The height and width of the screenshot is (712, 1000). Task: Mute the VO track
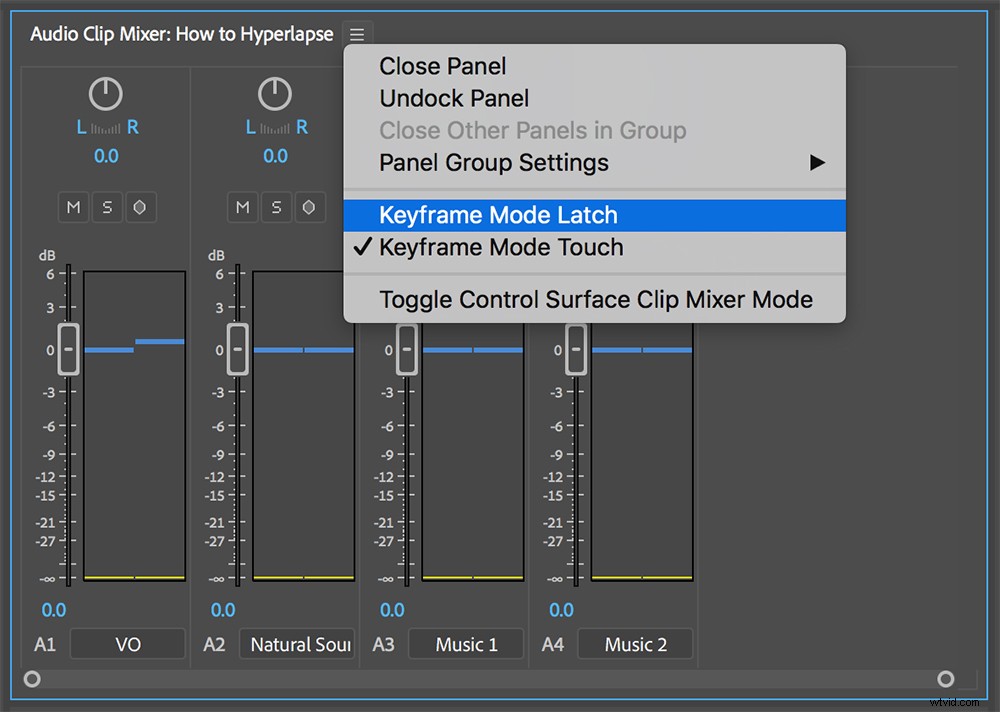point(73,207)
